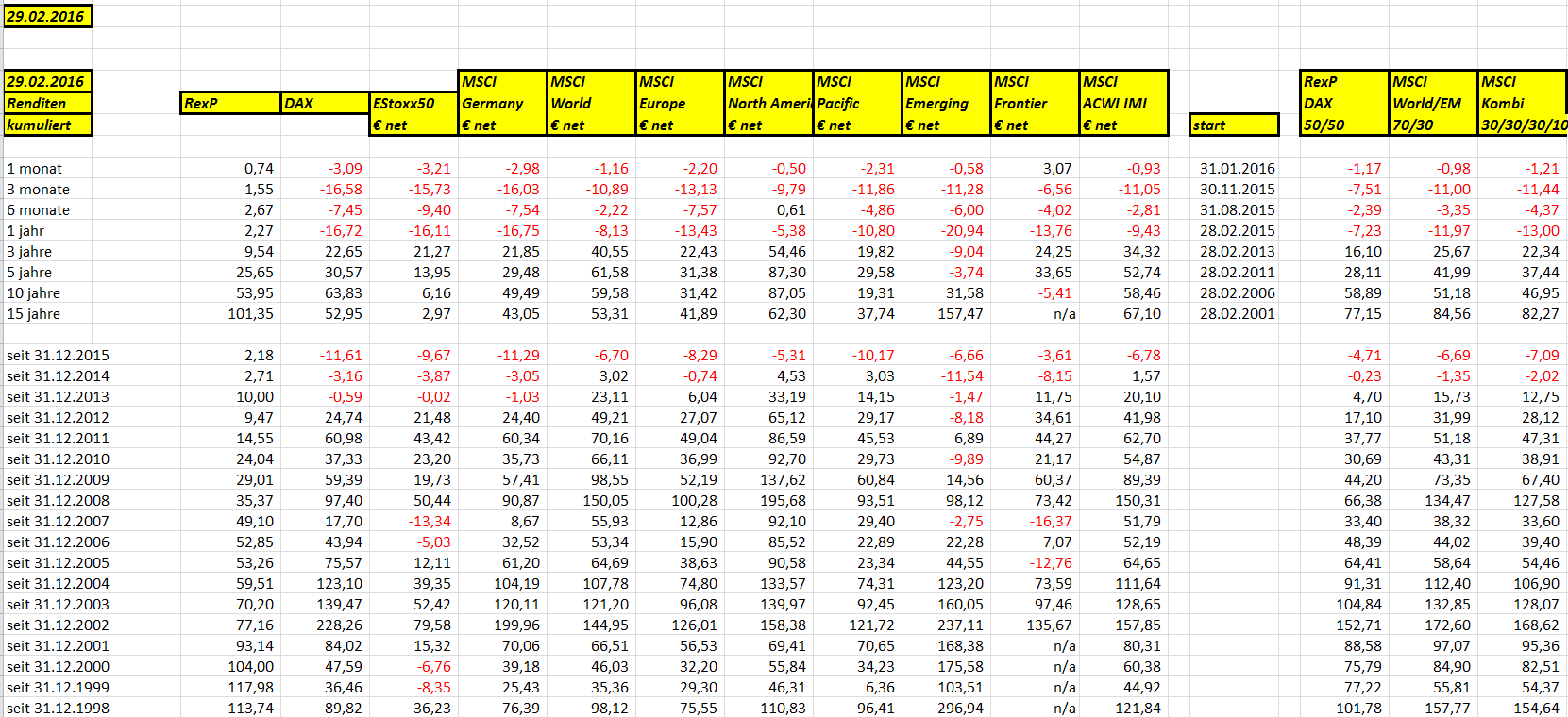Click MSCI Emerging value -20,94 in 1 jahr row
This screenshot has height=717, width=1568.
[962, 230]
